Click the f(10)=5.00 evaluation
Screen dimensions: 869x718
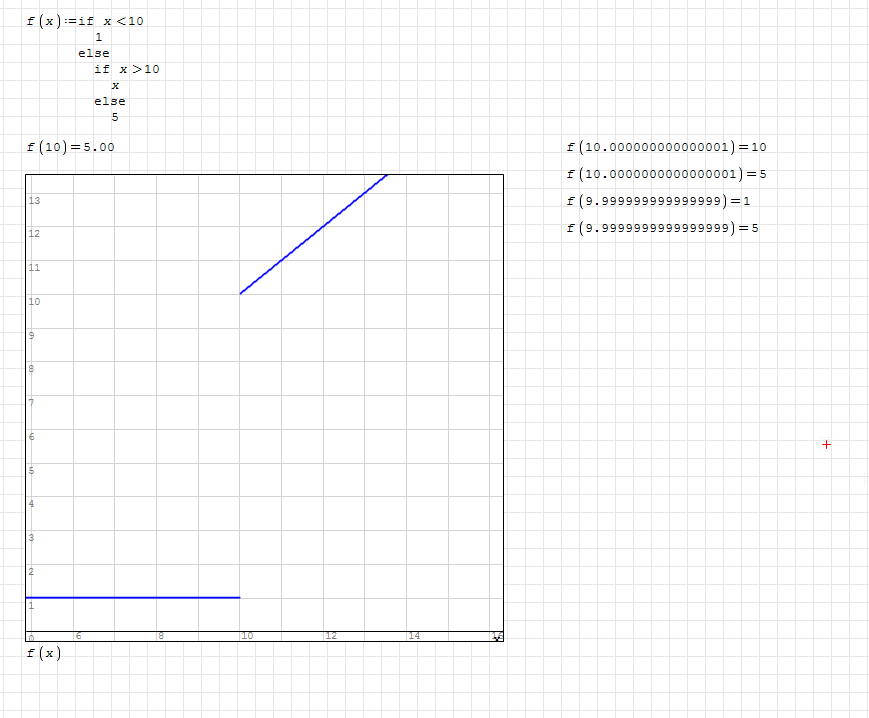tap(70, 147)
